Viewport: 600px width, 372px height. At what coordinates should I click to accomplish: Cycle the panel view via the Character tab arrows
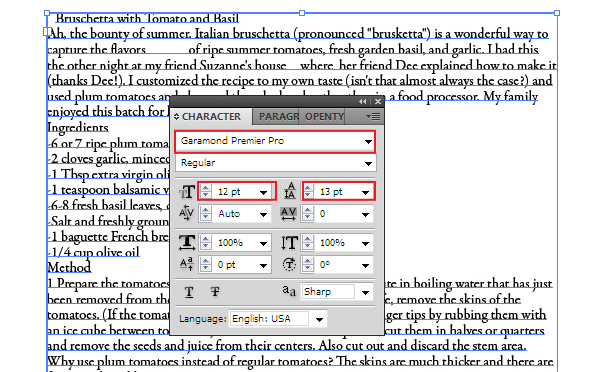coord(176,116)
